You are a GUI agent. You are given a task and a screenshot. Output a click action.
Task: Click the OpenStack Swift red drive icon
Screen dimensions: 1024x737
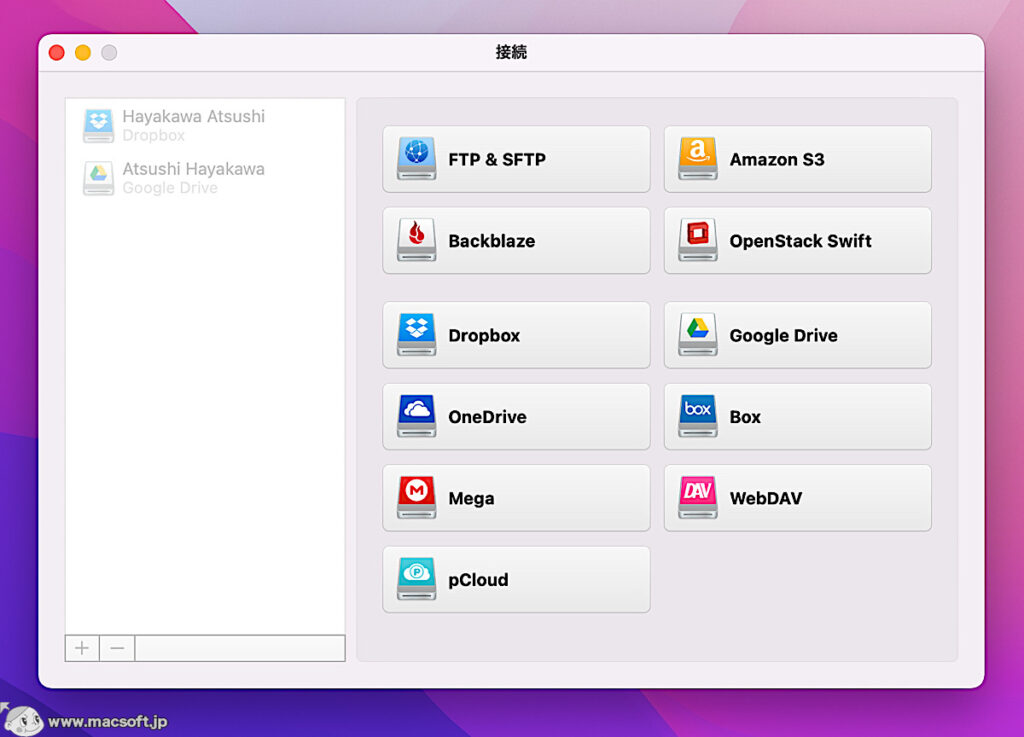pos(697,240)
